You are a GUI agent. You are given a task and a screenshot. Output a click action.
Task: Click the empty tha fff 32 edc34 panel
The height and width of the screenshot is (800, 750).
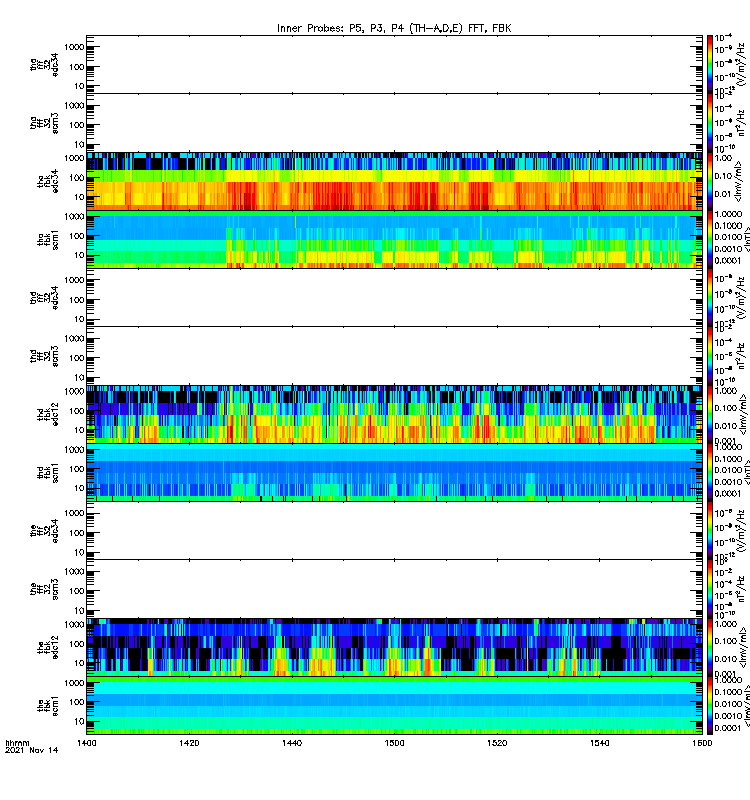pos(394,64)
